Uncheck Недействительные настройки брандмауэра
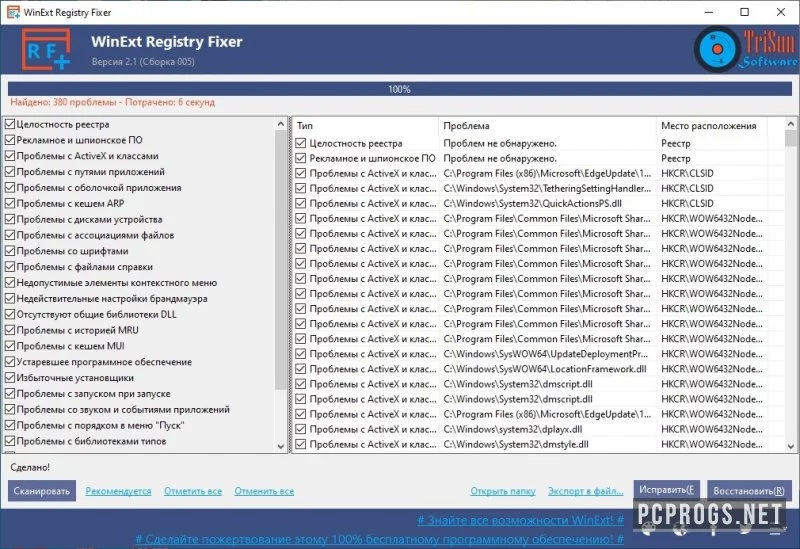 tap(10, 298)
